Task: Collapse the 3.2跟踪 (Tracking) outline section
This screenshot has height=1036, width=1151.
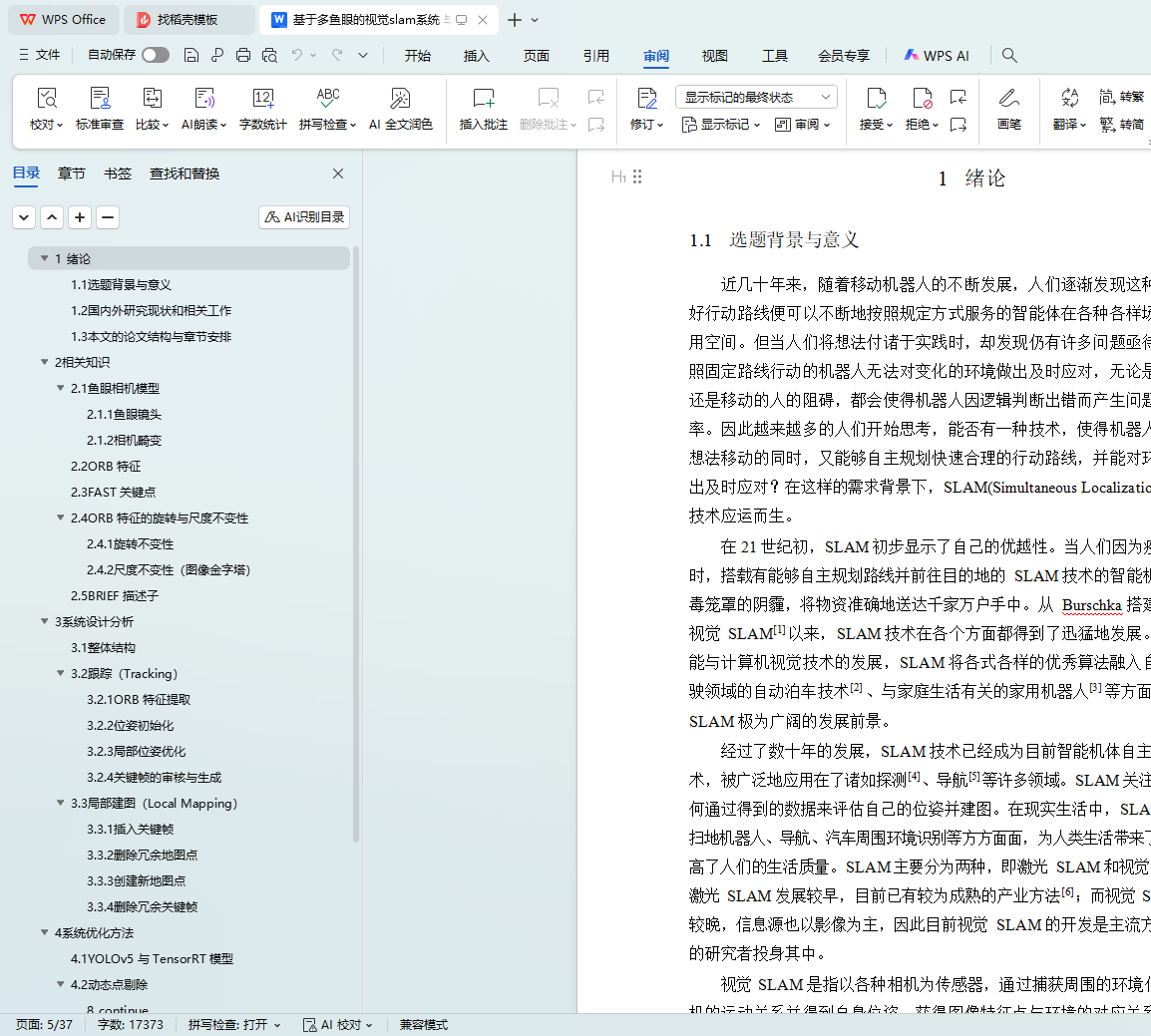Action: [x=61, y=674]
